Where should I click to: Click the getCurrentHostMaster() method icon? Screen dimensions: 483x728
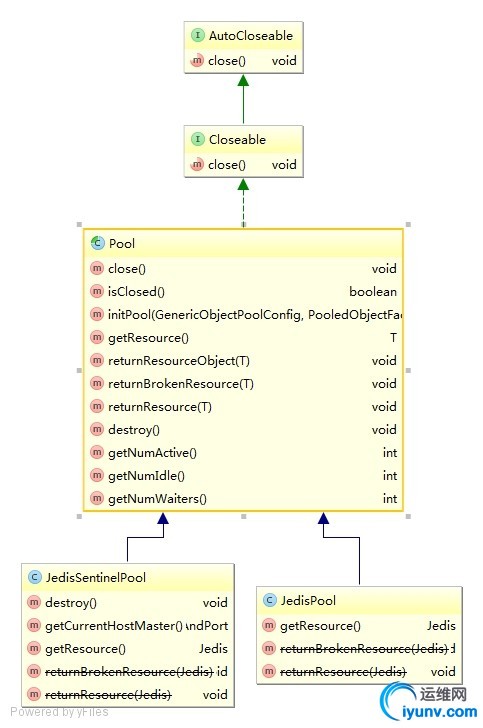pos(34,625)
